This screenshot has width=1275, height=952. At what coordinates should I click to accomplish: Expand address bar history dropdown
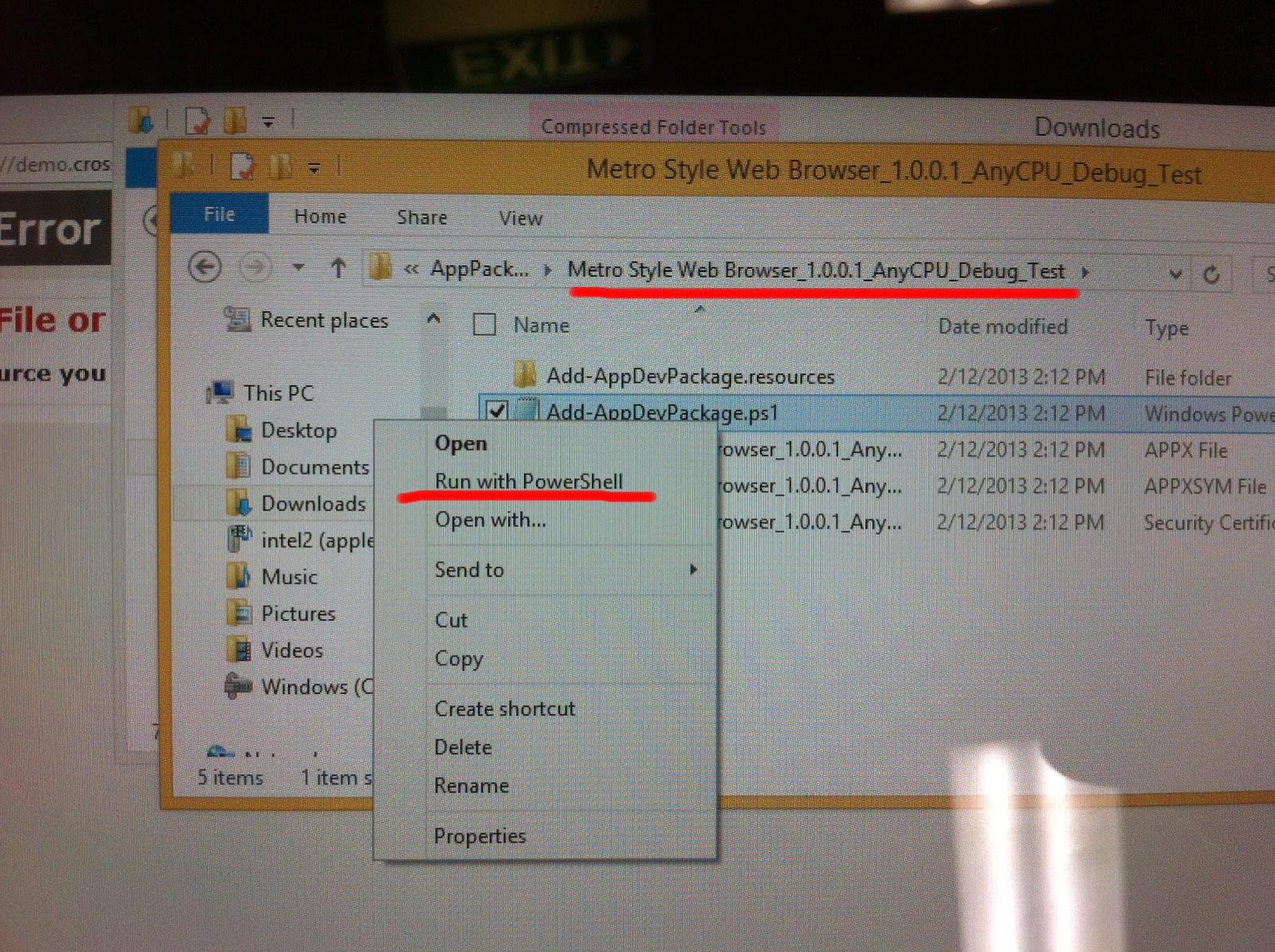(x=1175, y=275)
